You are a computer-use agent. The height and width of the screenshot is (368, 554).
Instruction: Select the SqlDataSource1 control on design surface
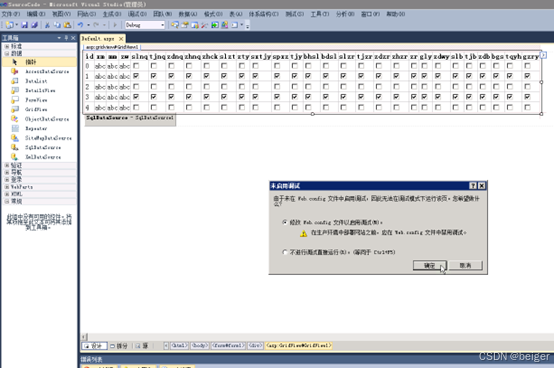[130, 120]
